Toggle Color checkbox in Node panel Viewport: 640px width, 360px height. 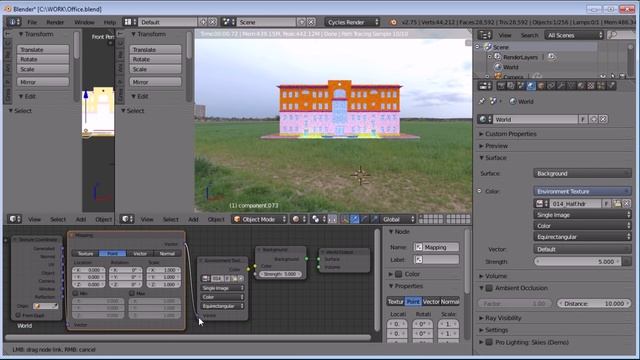pyautogui.click(x=399, y=274)
